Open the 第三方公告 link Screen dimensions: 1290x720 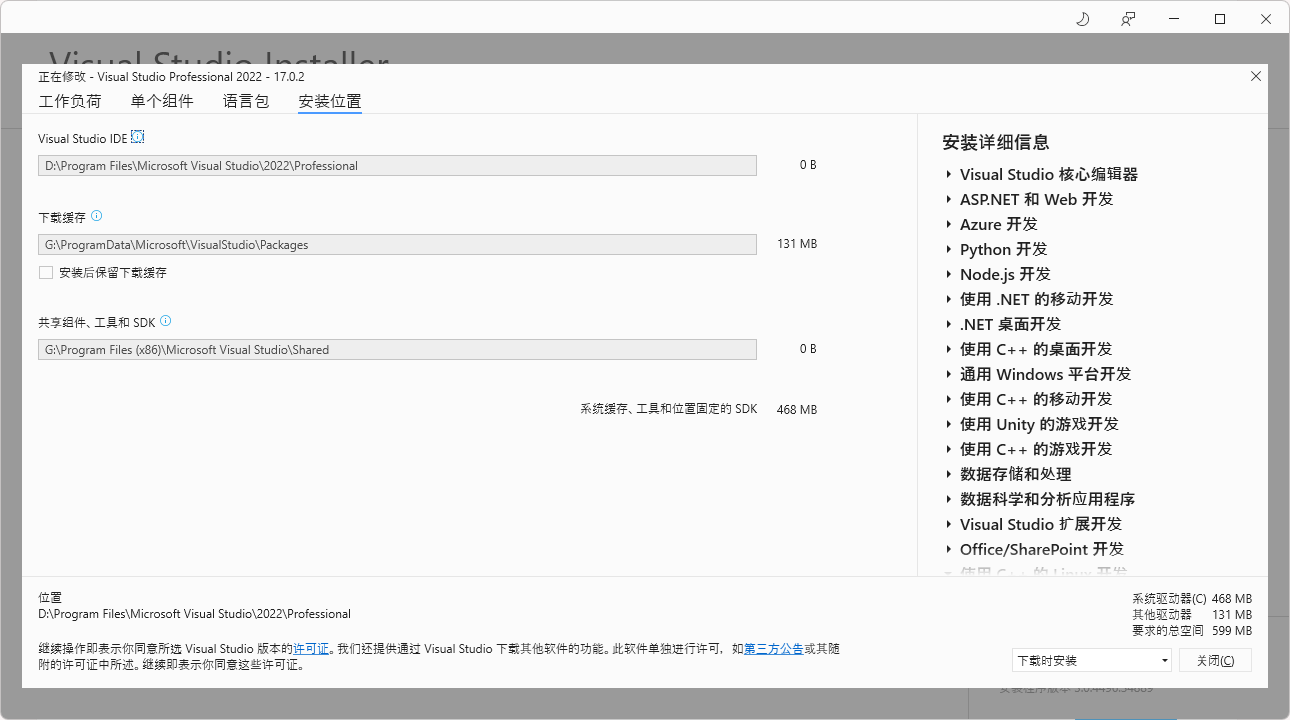773,649
